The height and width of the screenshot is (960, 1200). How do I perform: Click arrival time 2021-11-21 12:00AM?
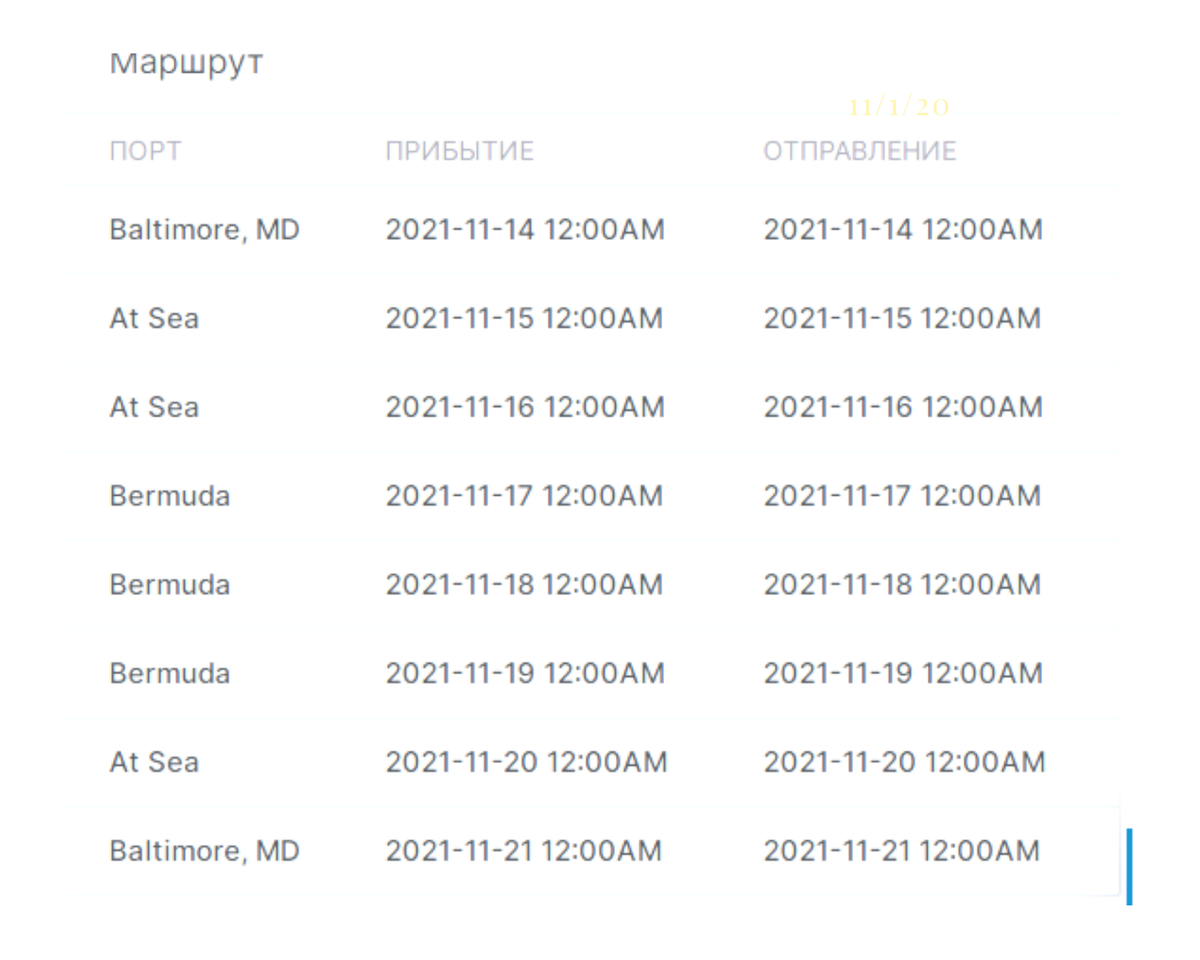pos(524,851)
